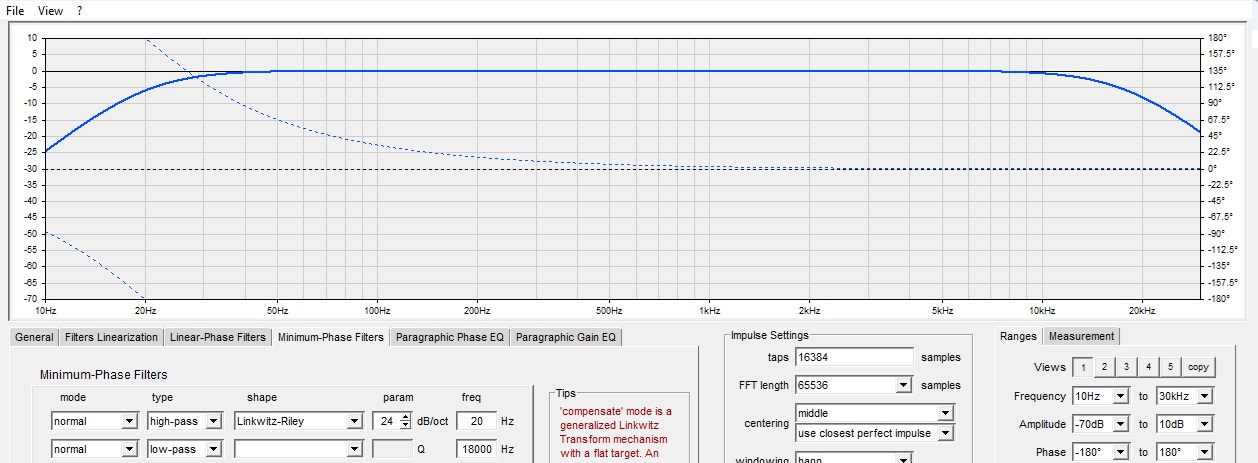Click the taps samples input field
The width and height of the screenshot is (1258, 463).
point(854,357)
